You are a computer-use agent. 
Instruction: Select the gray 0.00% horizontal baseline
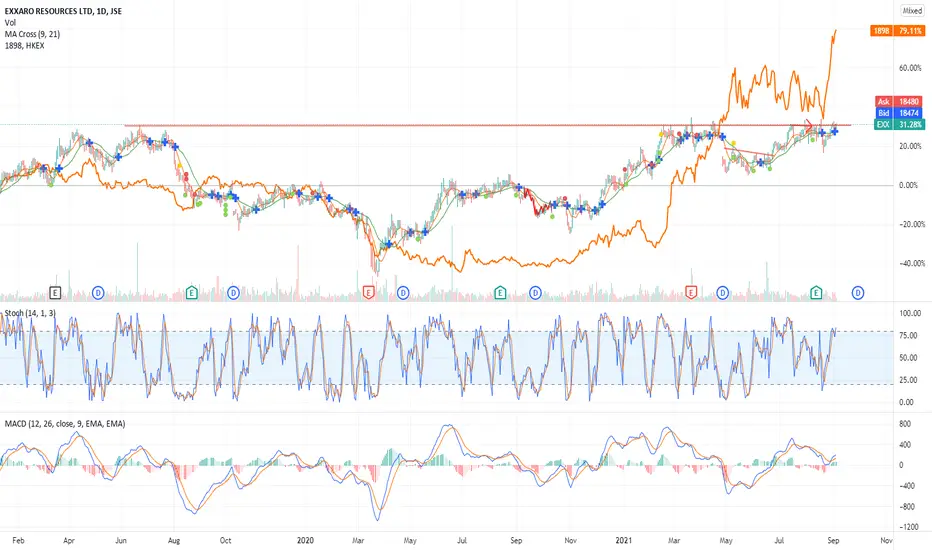click(x=446, y=186)
